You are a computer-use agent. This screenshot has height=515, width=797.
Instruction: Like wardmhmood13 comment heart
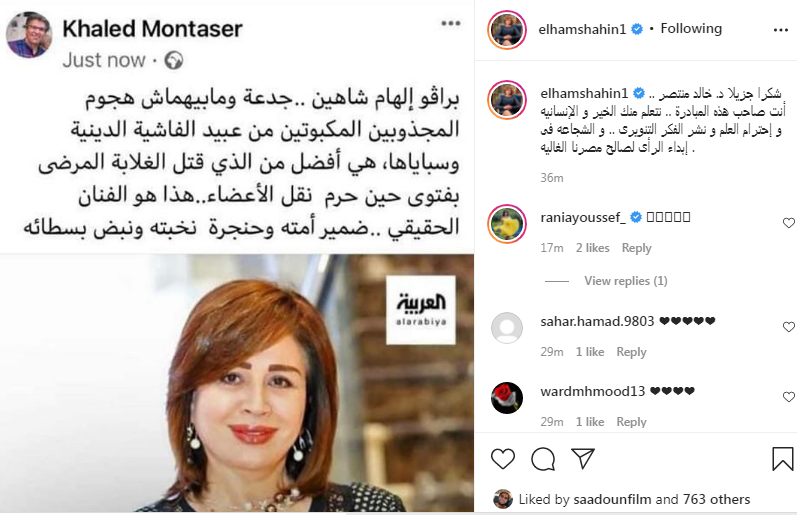(x=788, y=397)
